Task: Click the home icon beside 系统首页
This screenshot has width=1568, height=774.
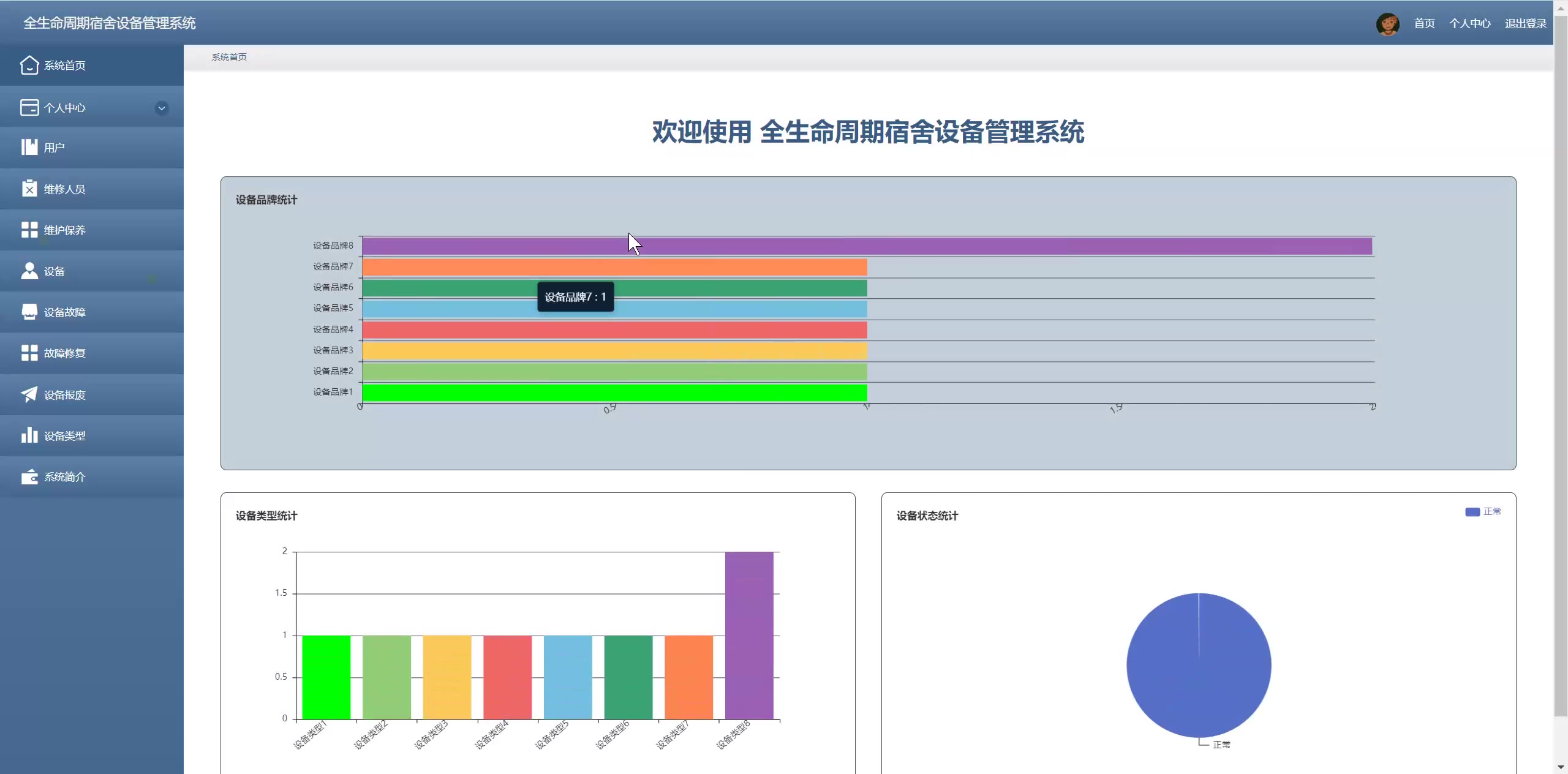Action: point(29,65)
